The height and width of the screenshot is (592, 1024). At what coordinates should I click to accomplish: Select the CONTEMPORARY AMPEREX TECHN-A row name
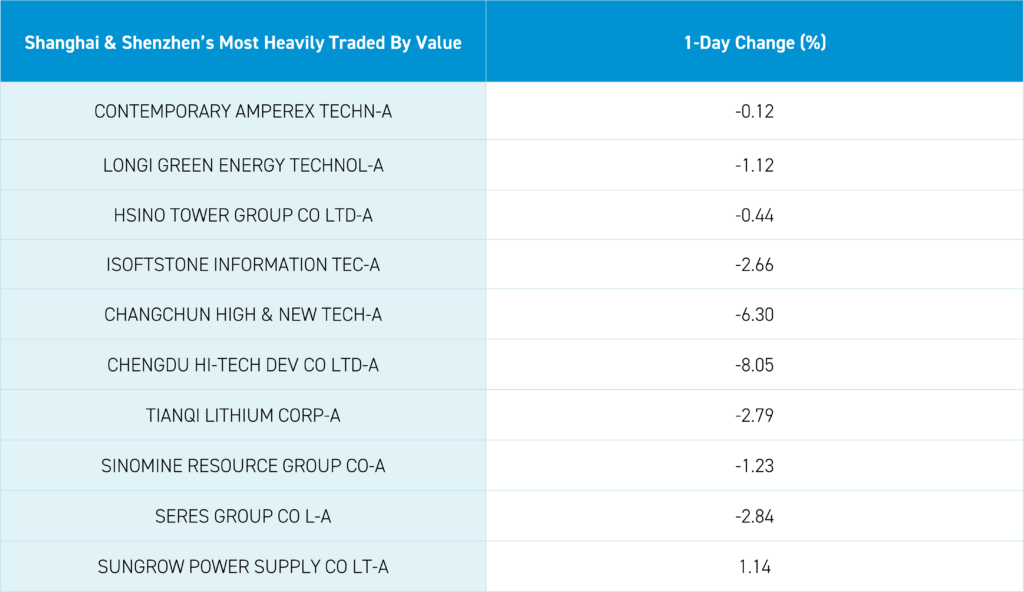click(243, 111)
